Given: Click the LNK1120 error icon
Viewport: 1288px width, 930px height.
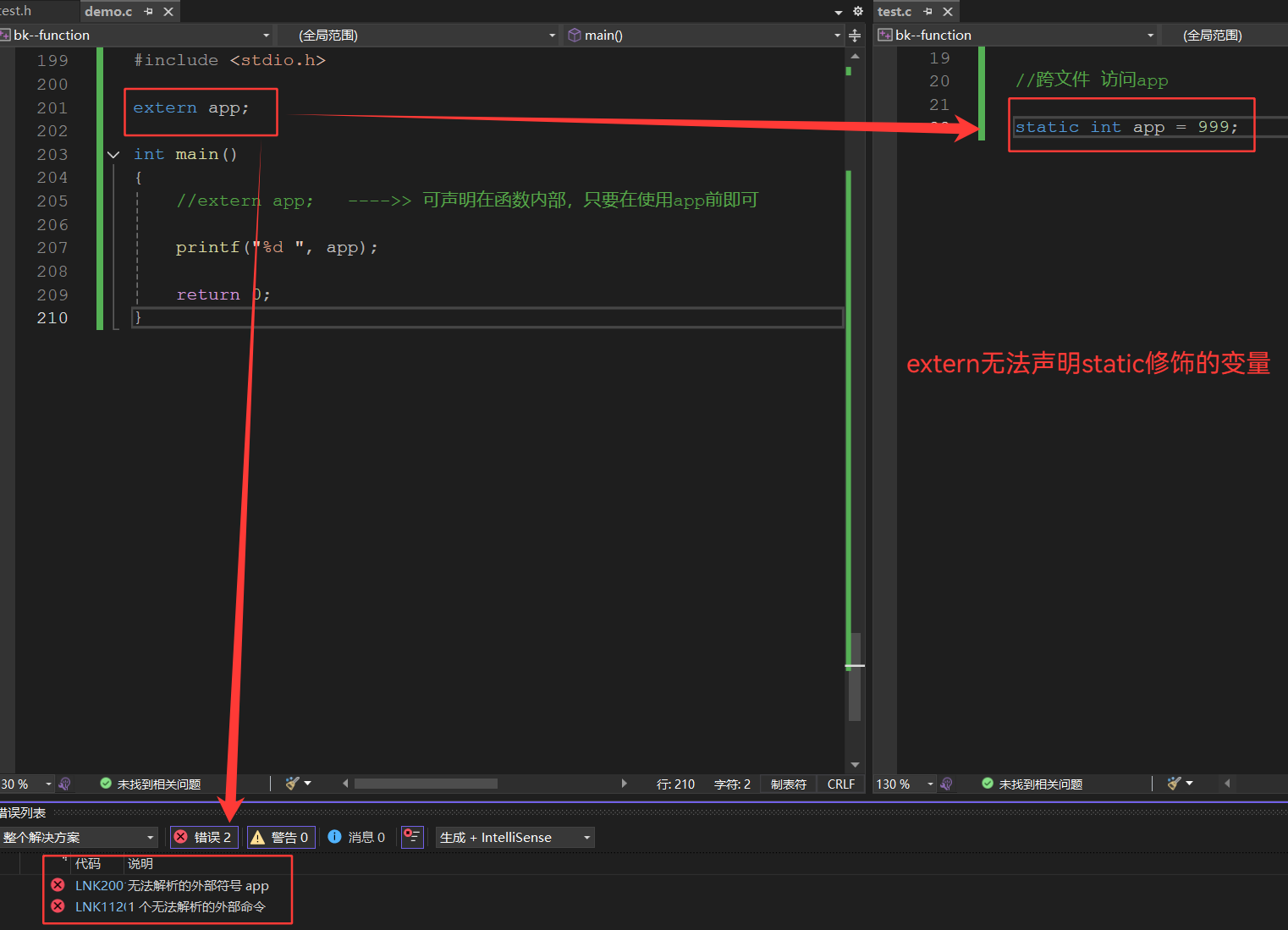Looking at the screenshot, I should point(58,906).
